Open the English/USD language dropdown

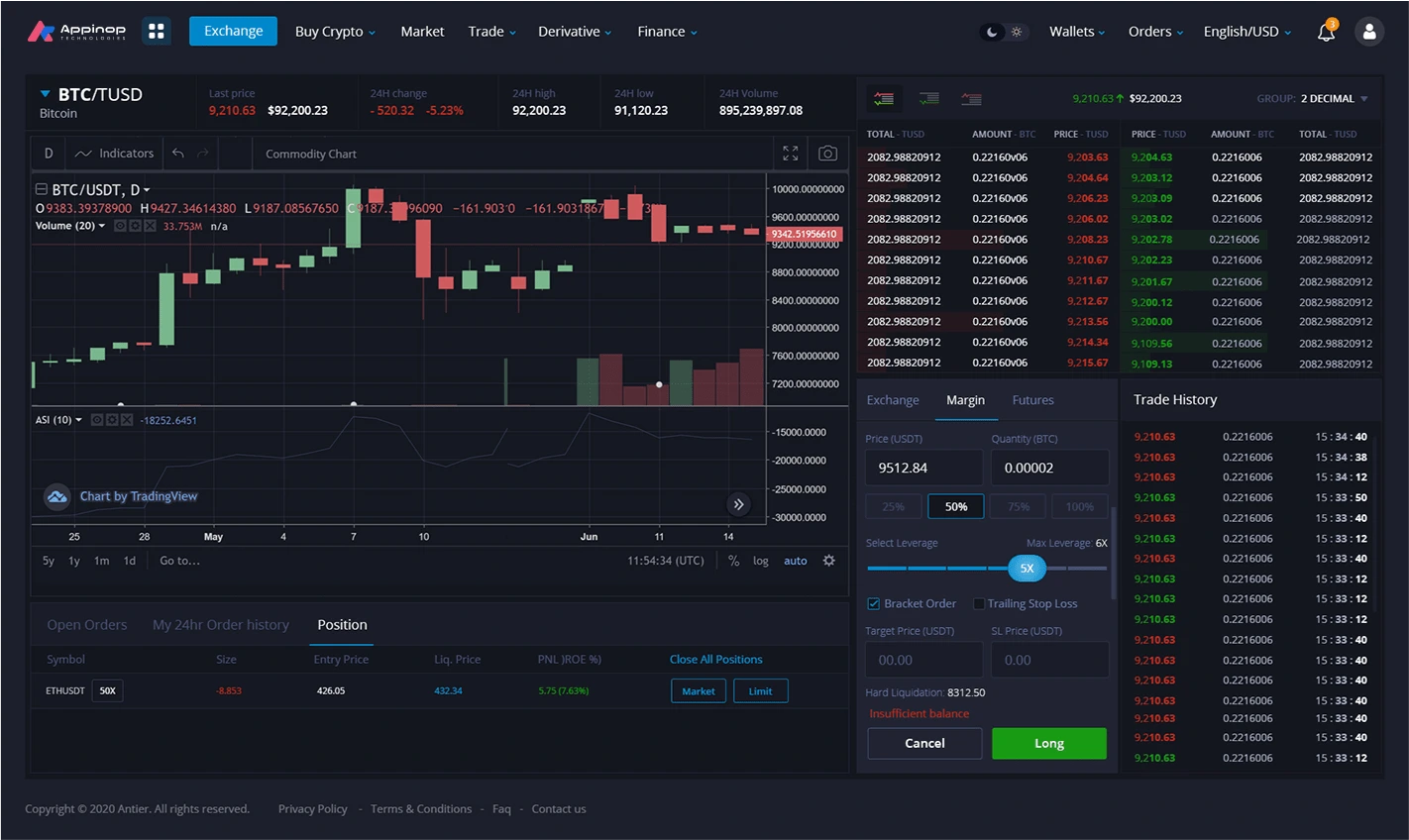(x=1246, y=32)
